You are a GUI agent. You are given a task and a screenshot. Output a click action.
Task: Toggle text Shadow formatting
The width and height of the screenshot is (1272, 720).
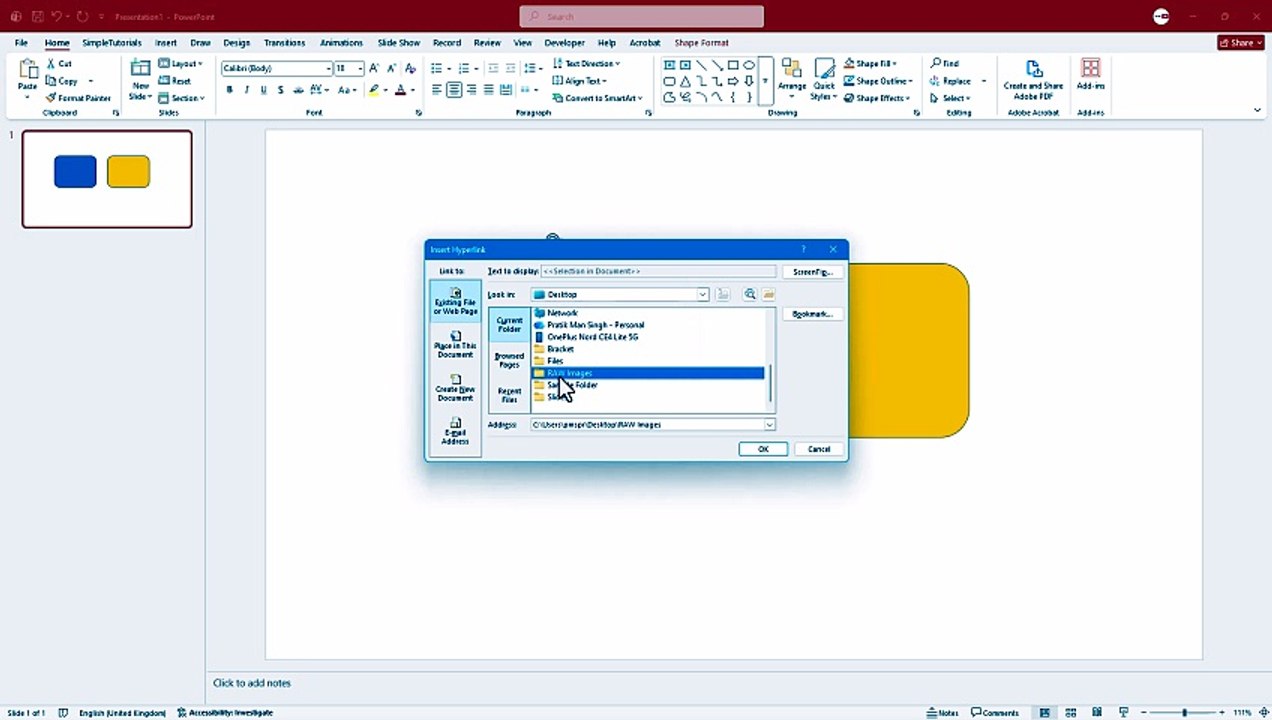pos(281,90)
